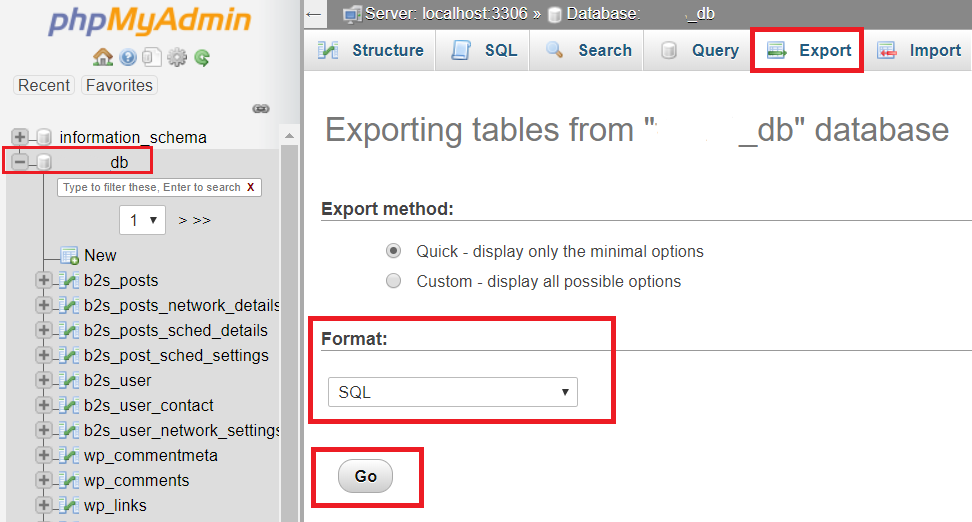Expand the b2s_posts_network_details node
This screenshot has height=522, width=972.
tap(43, 305)
